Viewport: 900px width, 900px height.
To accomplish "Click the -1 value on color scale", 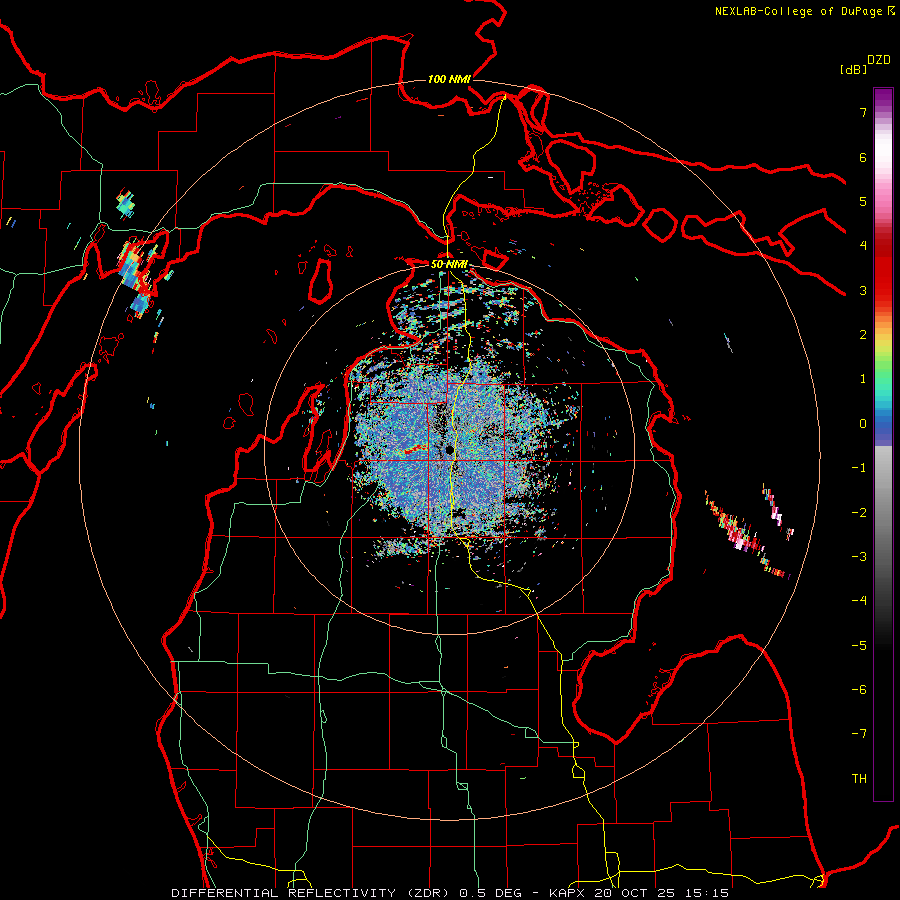I will tap(859, 468).
